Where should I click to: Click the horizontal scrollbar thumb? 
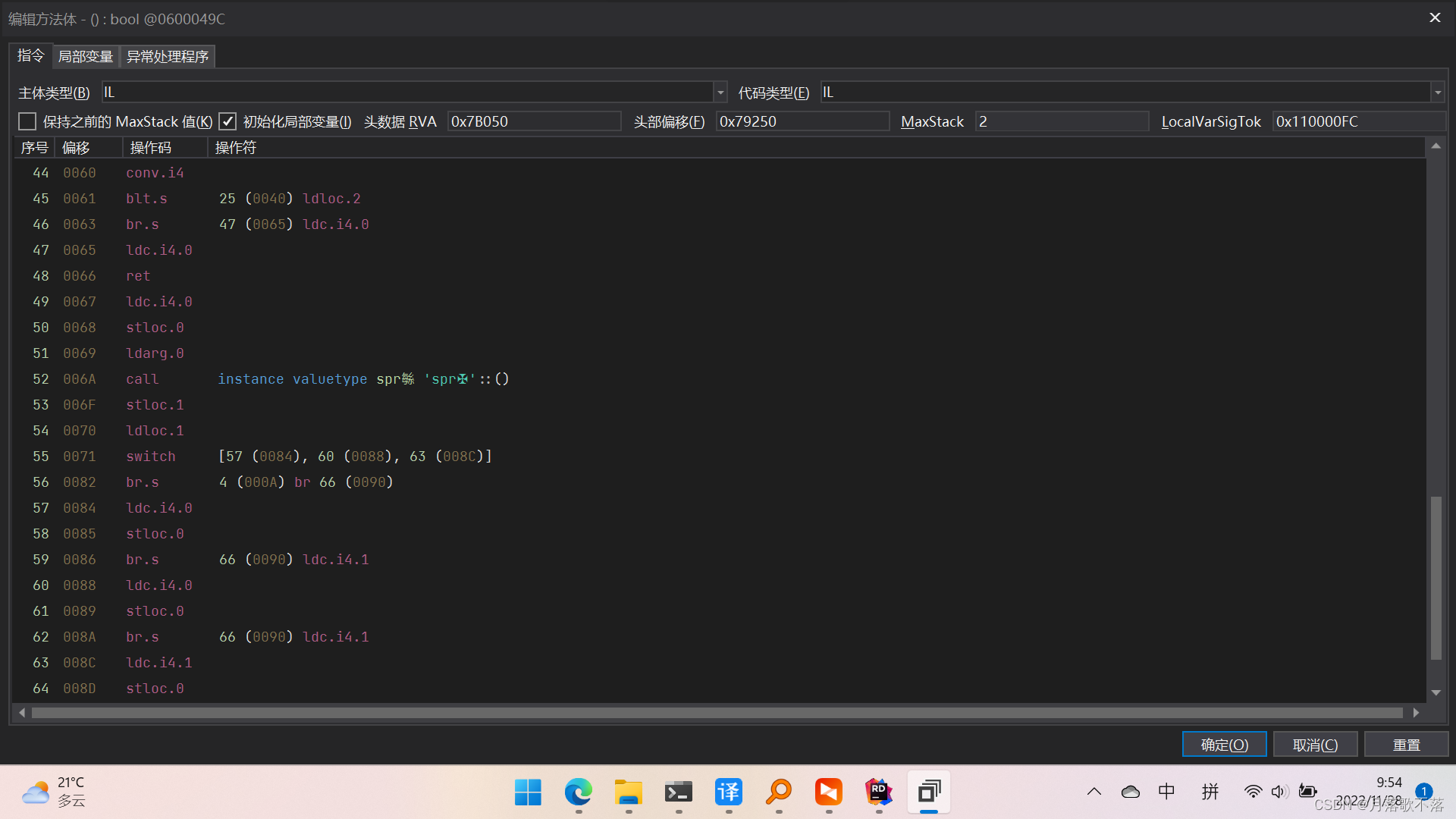(x=717, y=713)
